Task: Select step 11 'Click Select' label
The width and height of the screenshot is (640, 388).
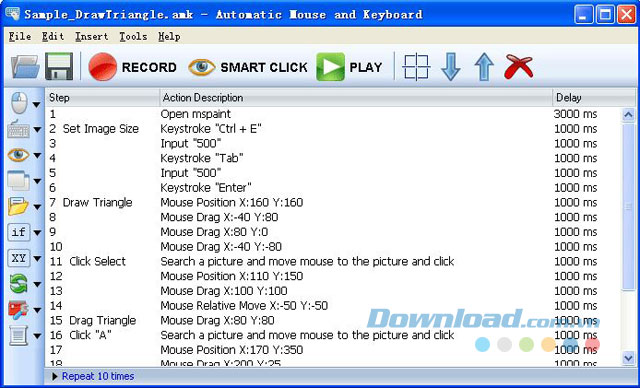Action: pos(98,262)
